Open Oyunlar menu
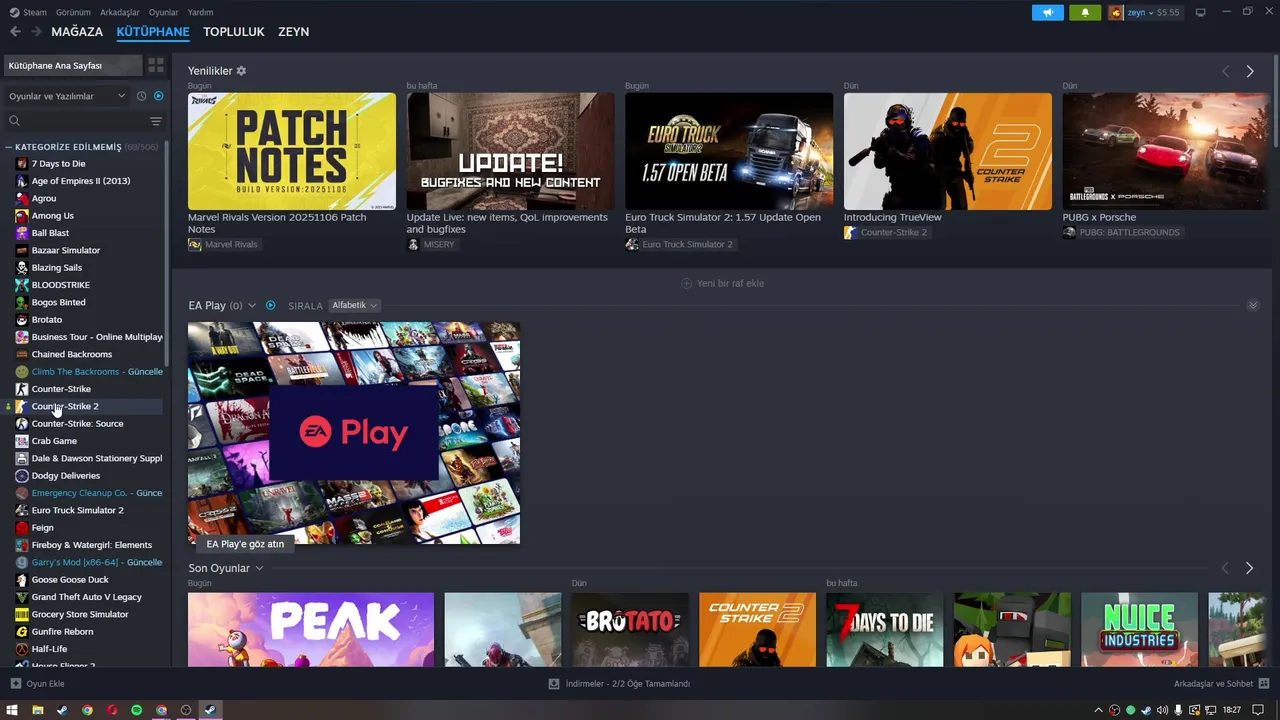The height and width of the screenshot is (720, 1280). [163, 12]
